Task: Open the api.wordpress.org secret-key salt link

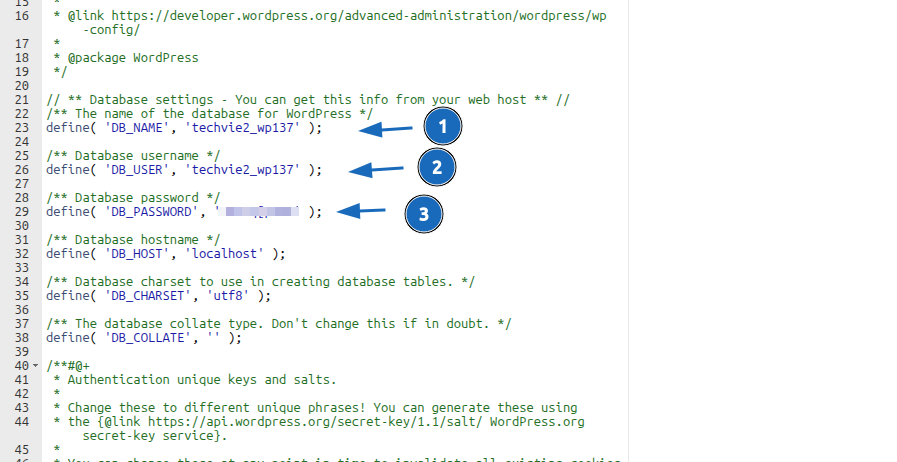Action: 340,422
